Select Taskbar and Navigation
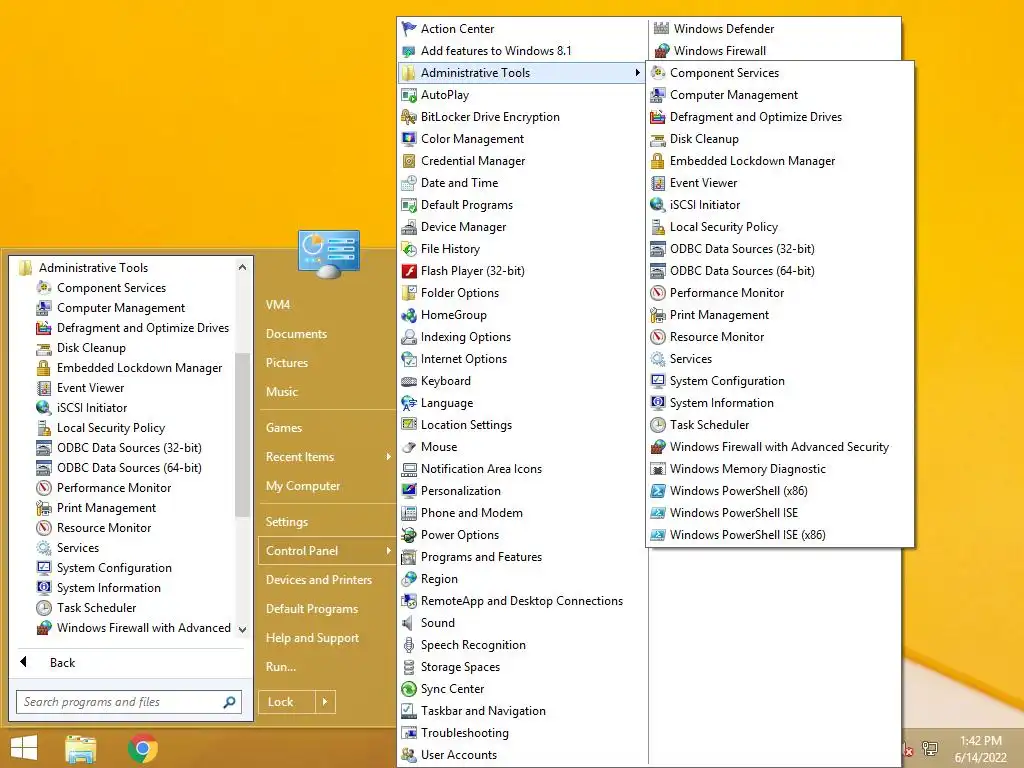1024x768 pixels. click(x=483, y=711)
